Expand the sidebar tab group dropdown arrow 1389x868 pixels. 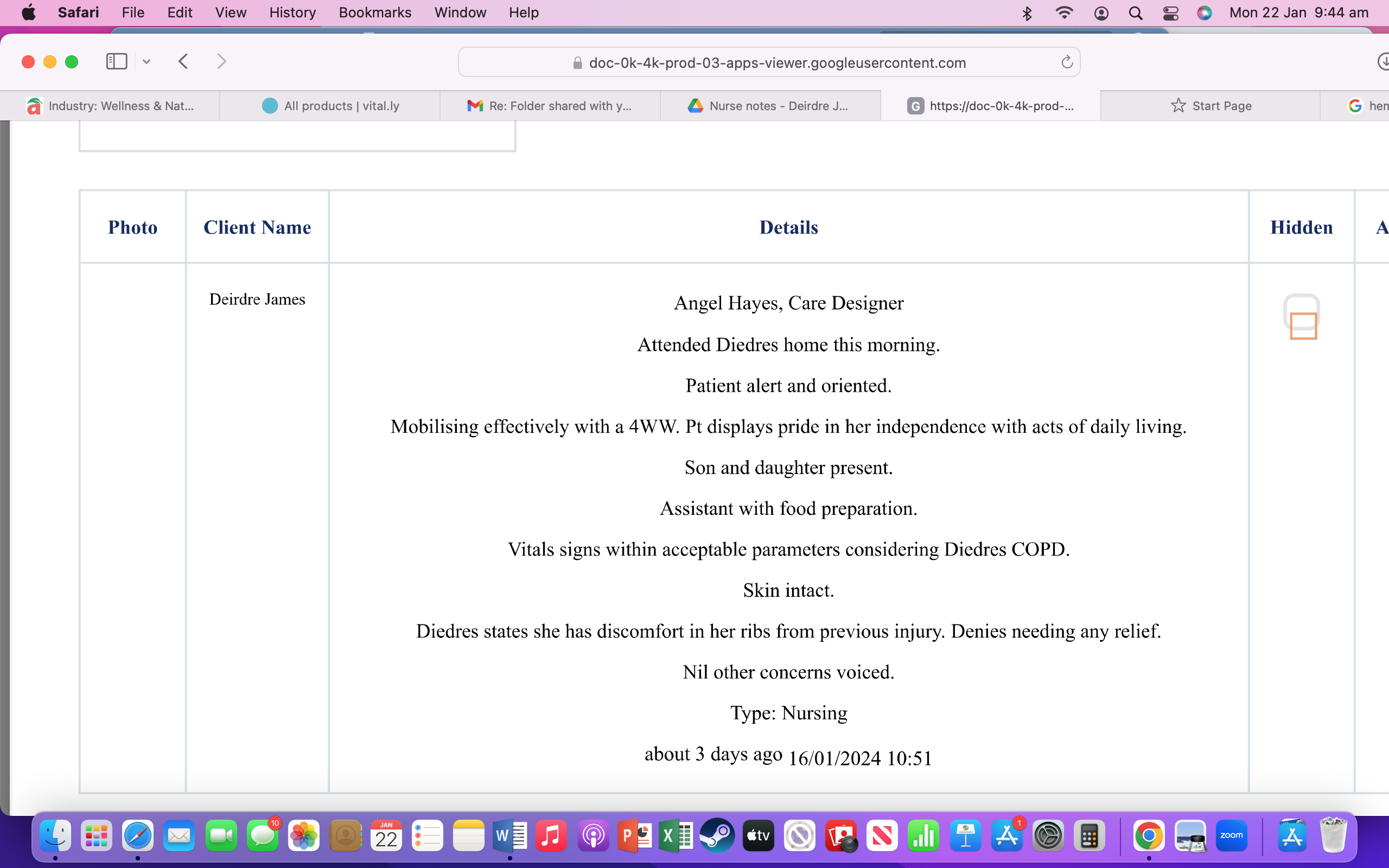[146, 61]
